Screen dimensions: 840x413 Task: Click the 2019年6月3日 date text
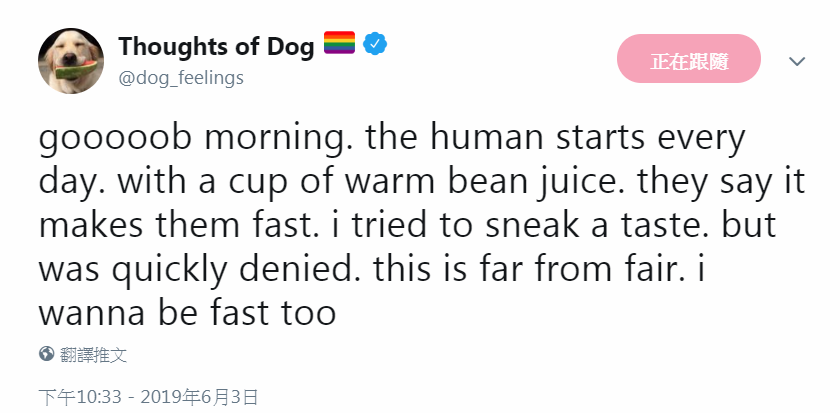point(199,397)
